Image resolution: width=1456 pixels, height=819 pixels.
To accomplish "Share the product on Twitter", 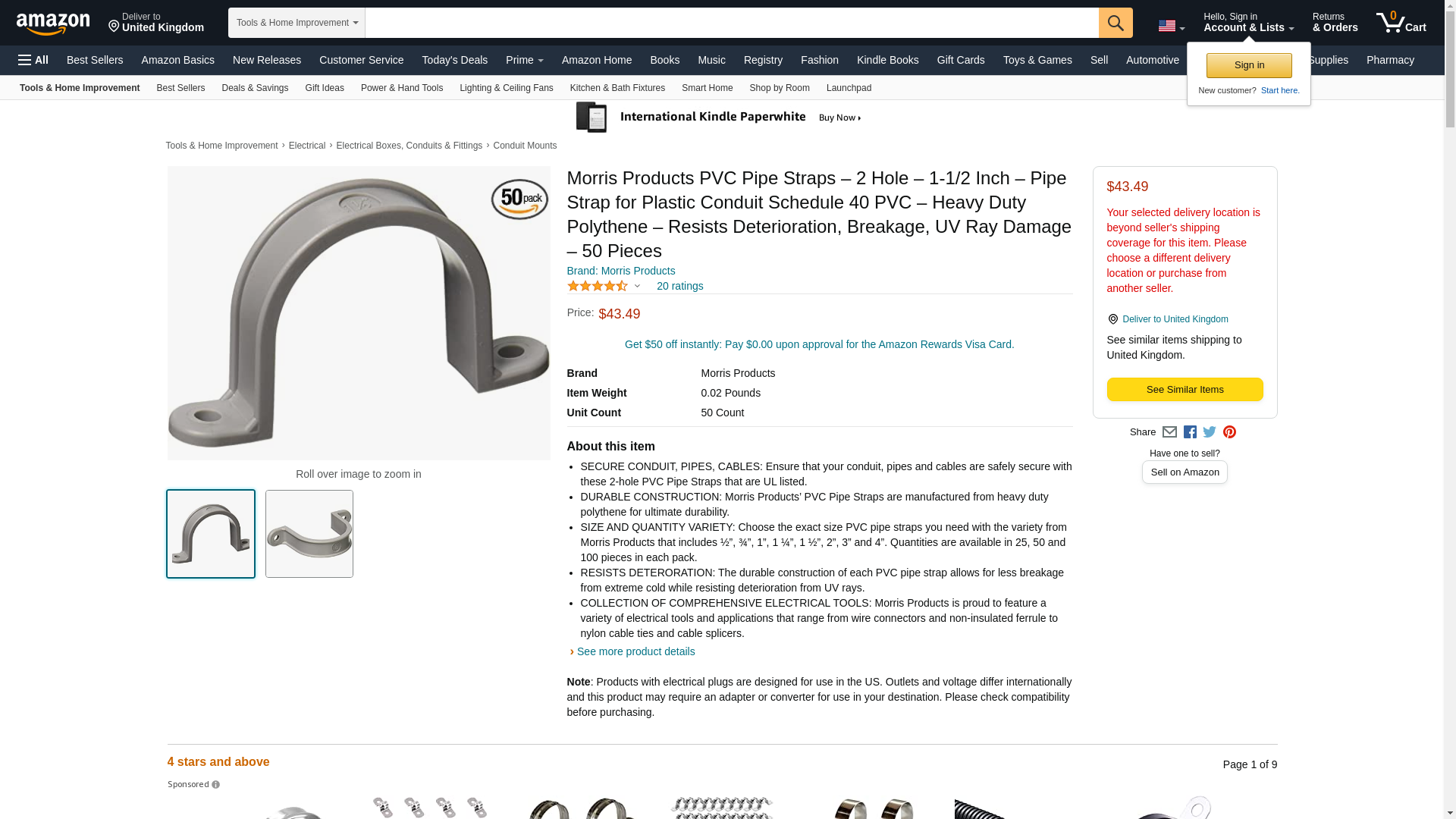I will point(1210,432).
